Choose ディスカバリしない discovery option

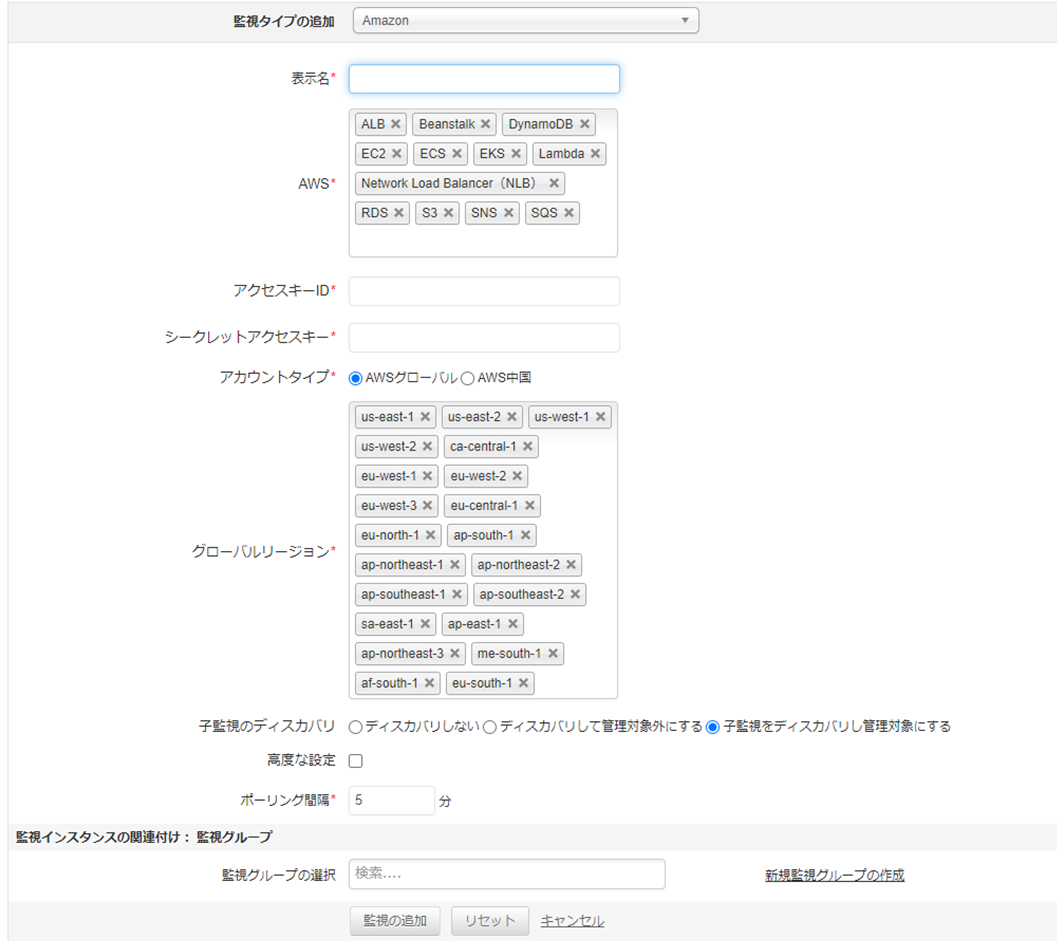pyautogui.click(x=355, y=727)
